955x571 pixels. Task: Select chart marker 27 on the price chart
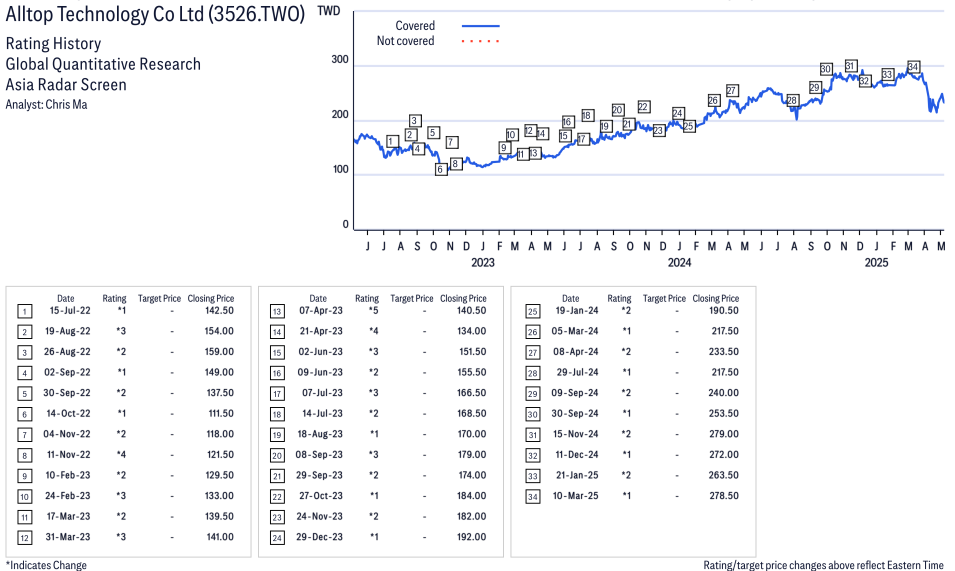(x=732, y=90)
